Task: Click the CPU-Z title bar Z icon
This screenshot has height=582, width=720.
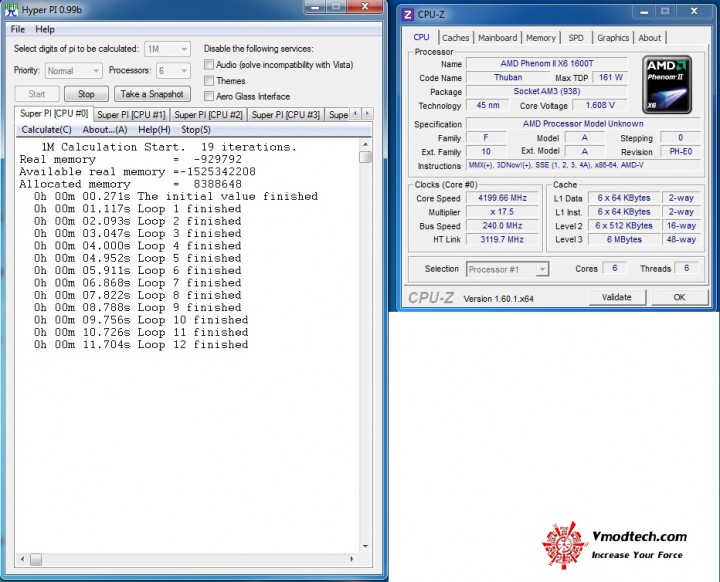Action: (407, 14)
